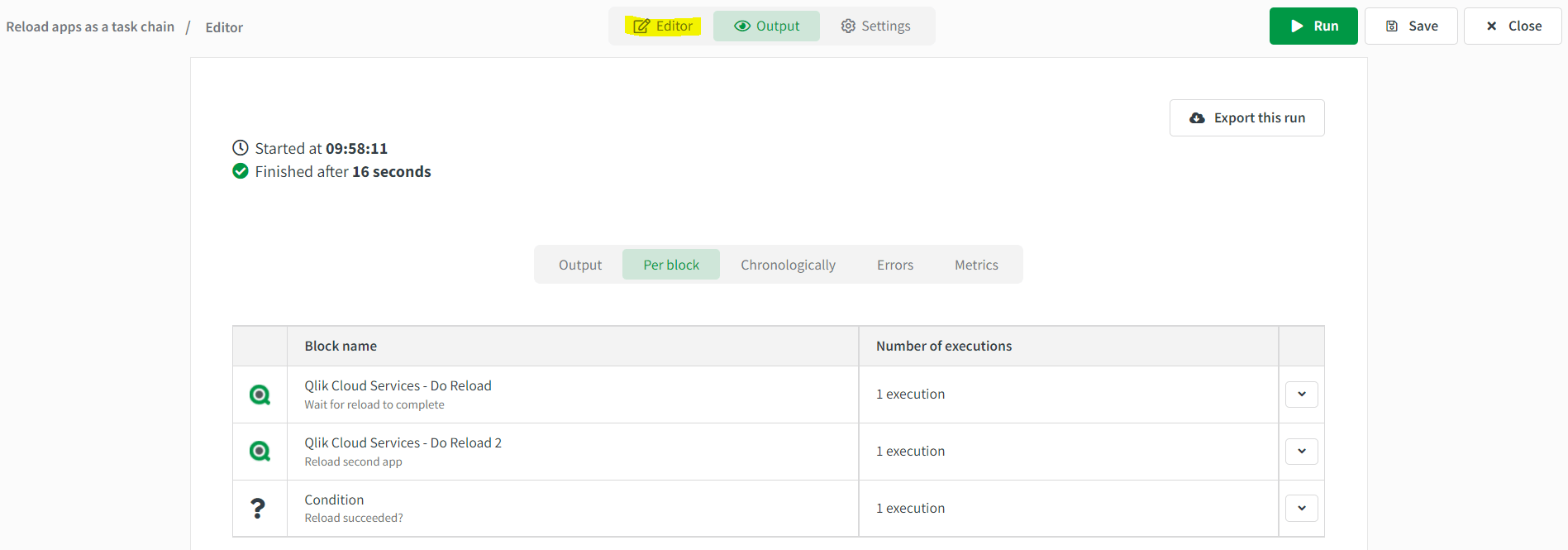This screenshot has width=1568, height=550.
Task: Click the Qlik icon for Do Reload 2
Action: pyautogui.click(x=260, y=452)
